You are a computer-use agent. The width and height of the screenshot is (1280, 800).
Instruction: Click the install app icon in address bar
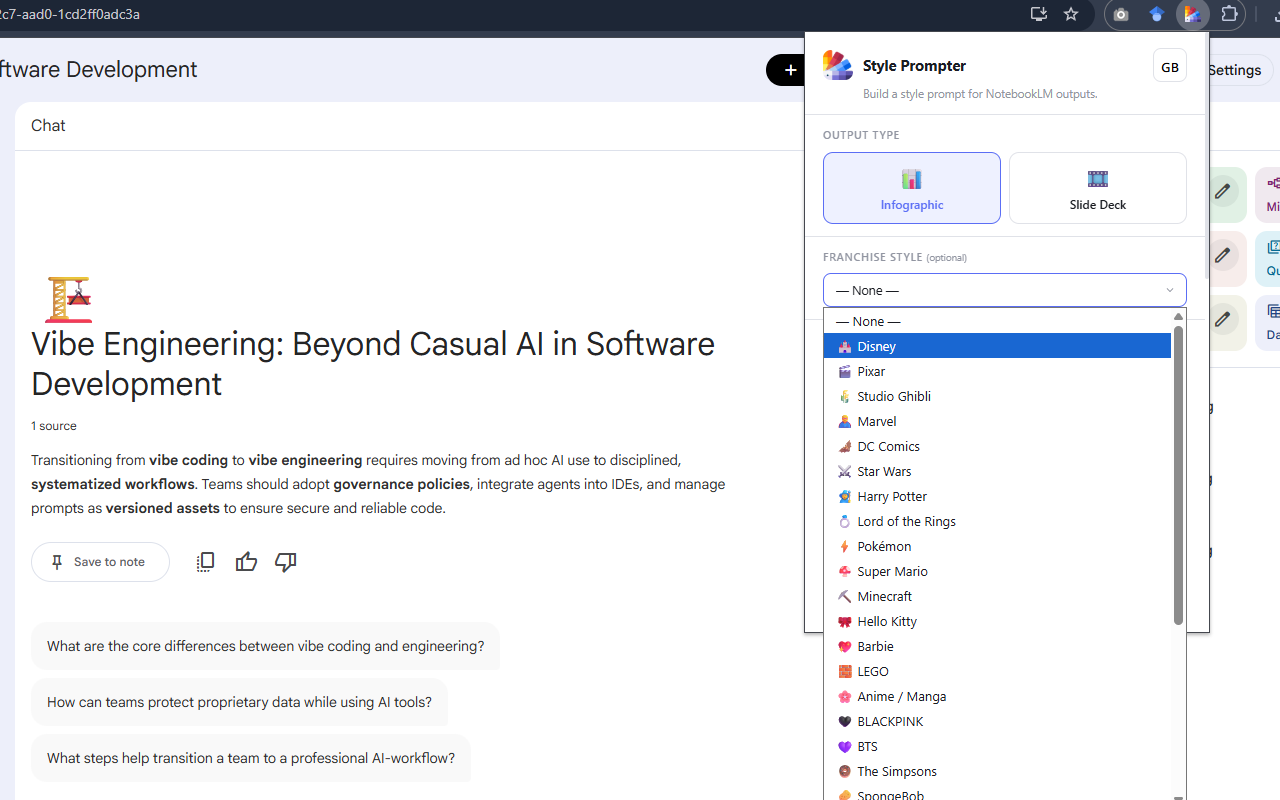[x=1039, y=14]
